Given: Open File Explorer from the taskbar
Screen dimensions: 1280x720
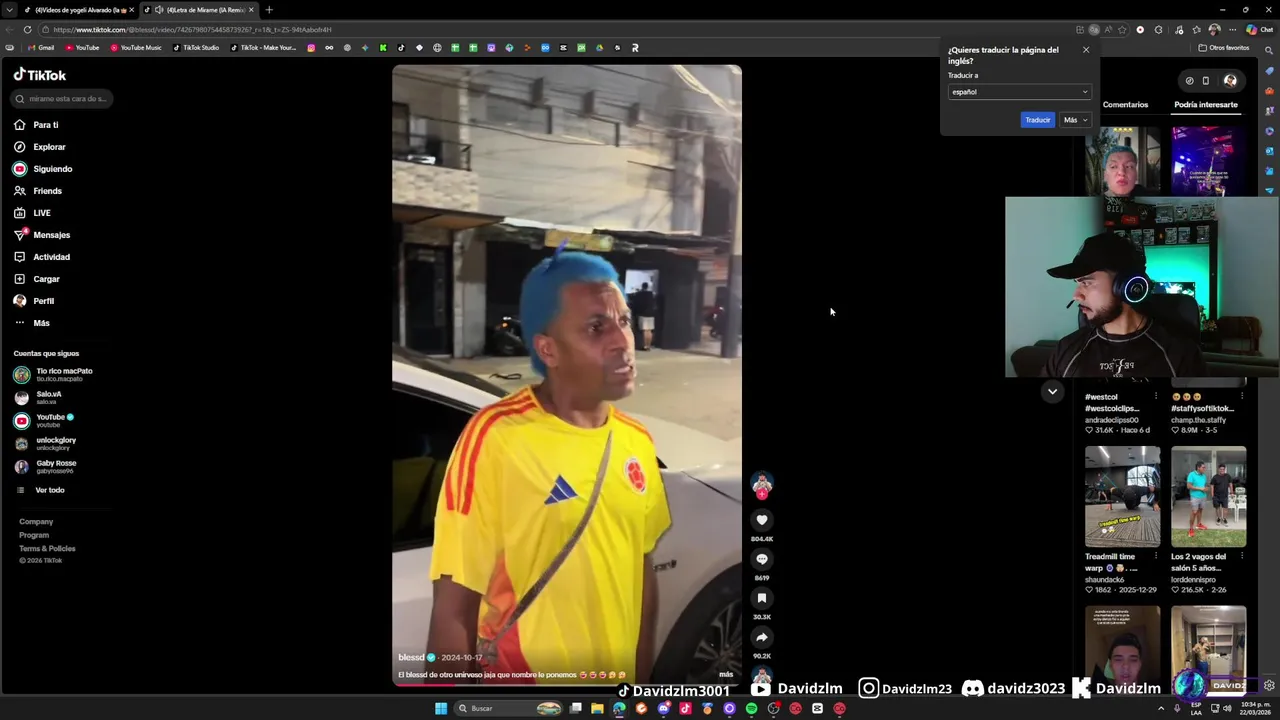Looking at the screenshot, I should [597, 708].
